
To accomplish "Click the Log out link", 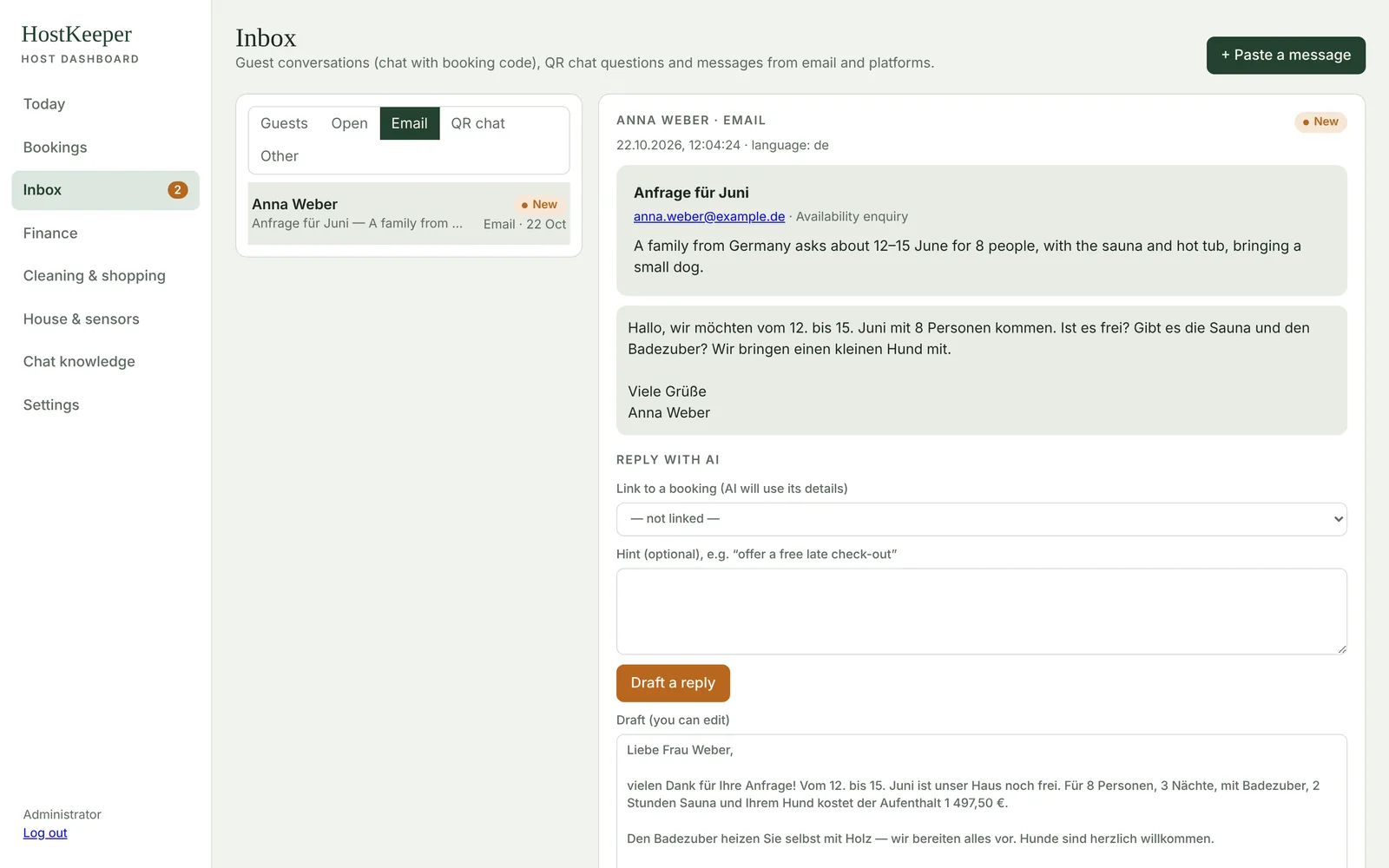I will tap(45, 833).
